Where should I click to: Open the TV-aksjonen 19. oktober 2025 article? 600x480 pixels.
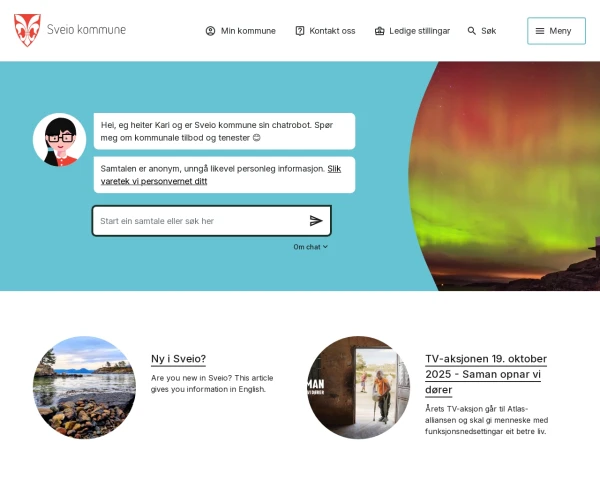click(486, 374)
